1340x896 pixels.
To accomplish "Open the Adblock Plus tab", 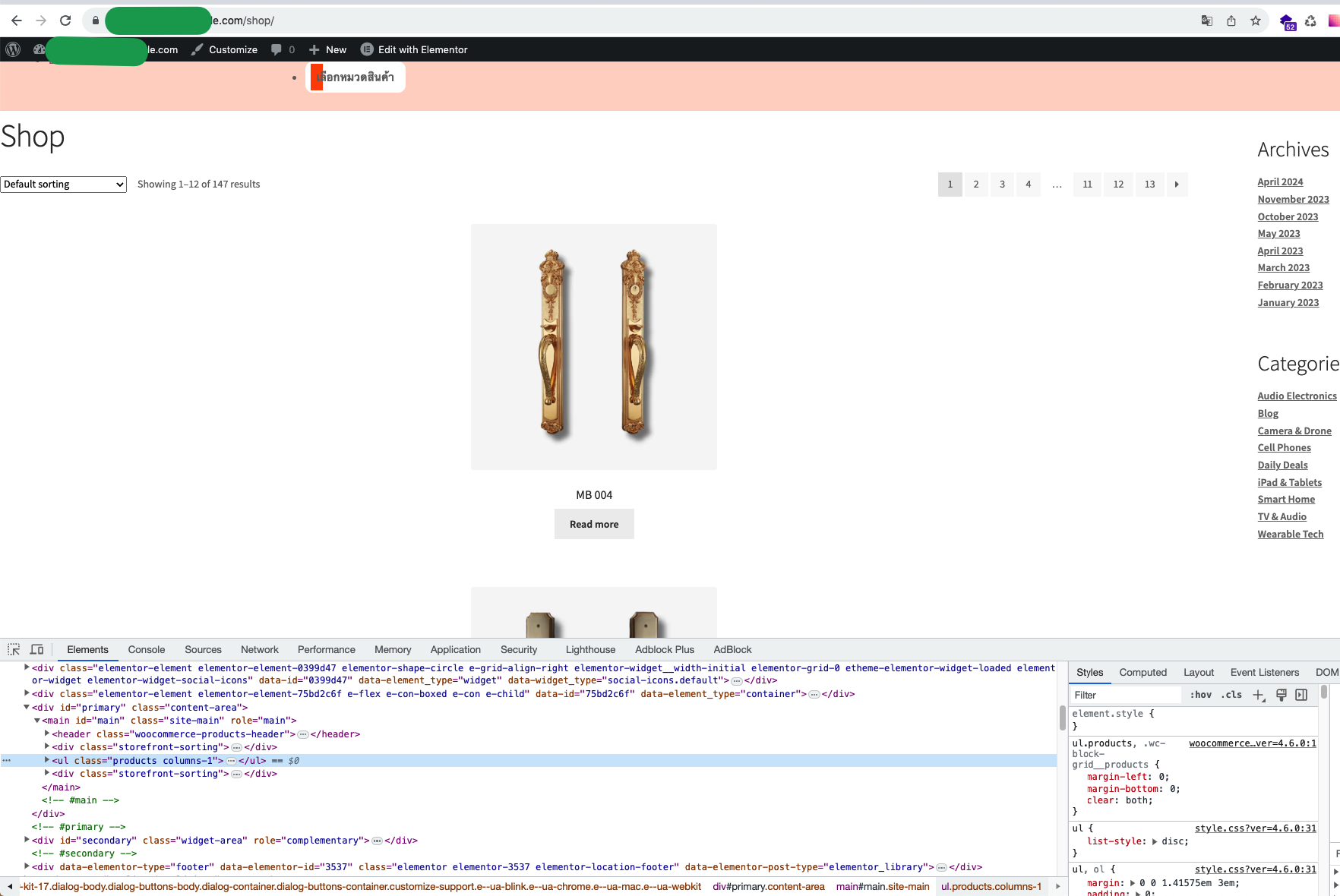I will 665,649.
